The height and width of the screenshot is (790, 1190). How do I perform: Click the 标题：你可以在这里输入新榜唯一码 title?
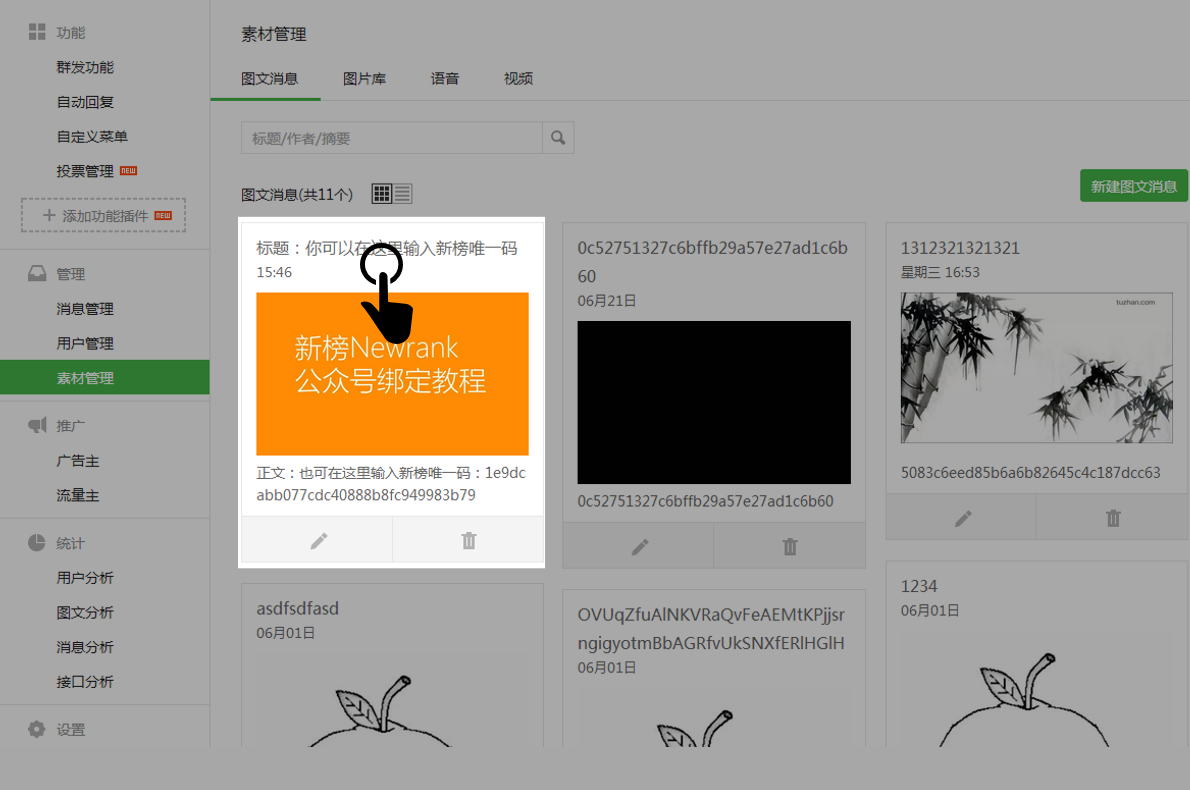pos(387,248)
